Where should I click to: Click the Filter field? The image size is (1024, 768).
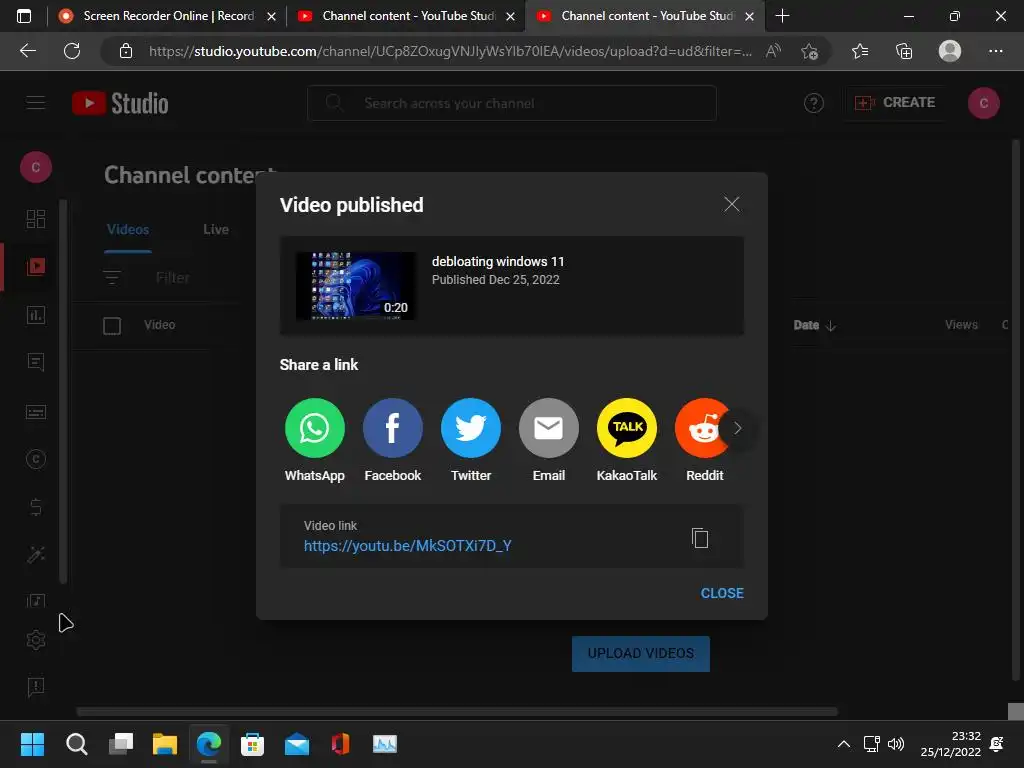[172, 278]
